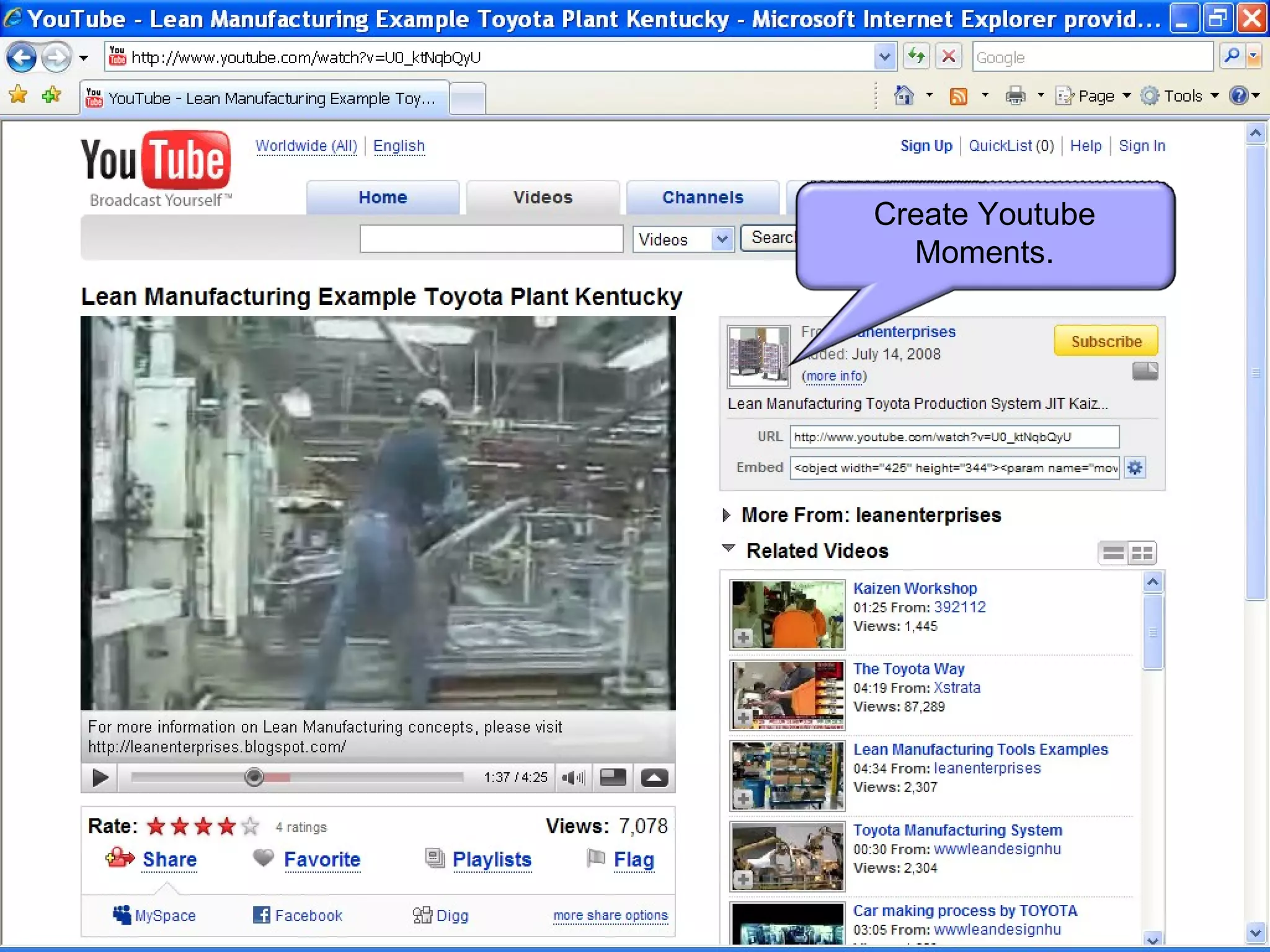This screenshot has height=952, width=1270.
Task: Click the Help question mark icon
Action: click(1238, 95)
